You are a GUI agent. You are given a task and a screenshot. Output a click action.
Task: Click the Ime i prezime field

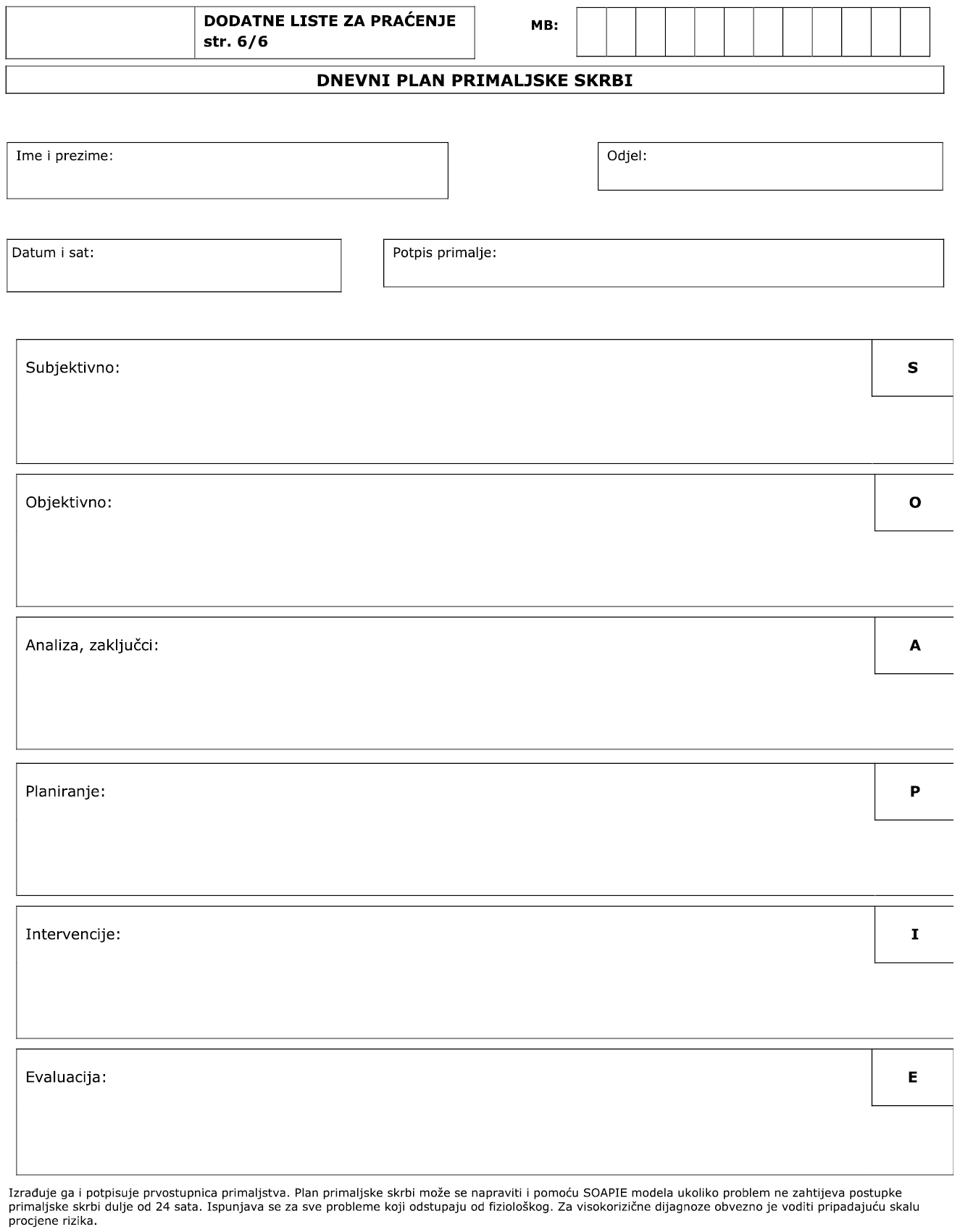[x=227, y=178]
